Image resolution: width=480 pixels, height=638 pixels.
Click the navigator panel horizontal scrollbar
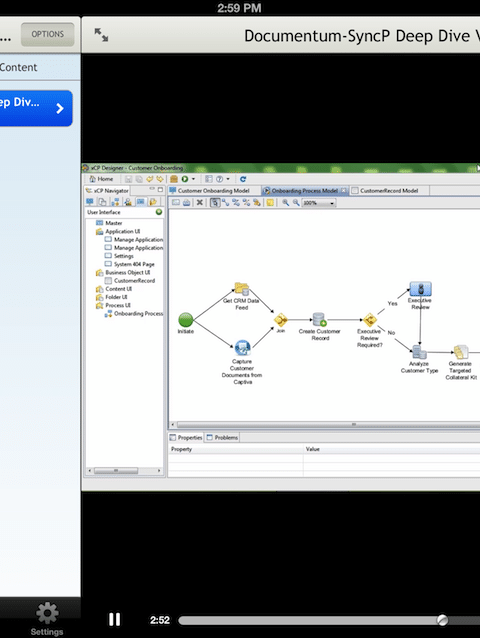tap(116, 471)
